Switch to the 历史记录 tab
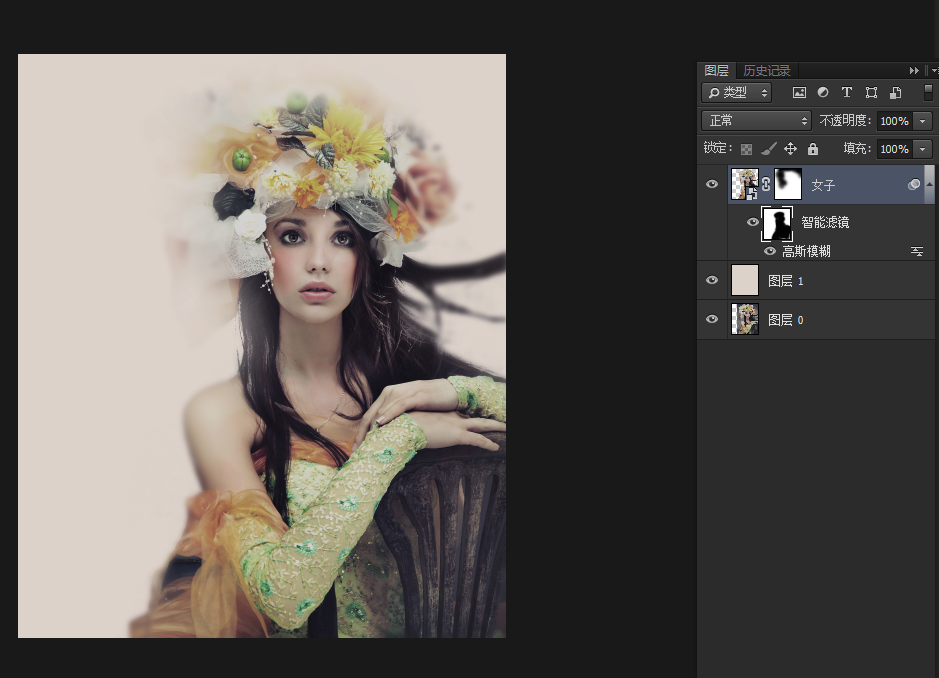This screenshot has width=939, height=678. 766,71
